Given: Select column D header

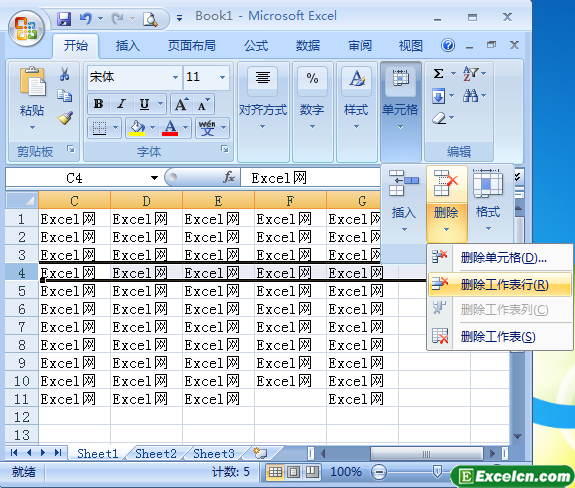Looking at the screenshot, I should click(x=146, y=201).
